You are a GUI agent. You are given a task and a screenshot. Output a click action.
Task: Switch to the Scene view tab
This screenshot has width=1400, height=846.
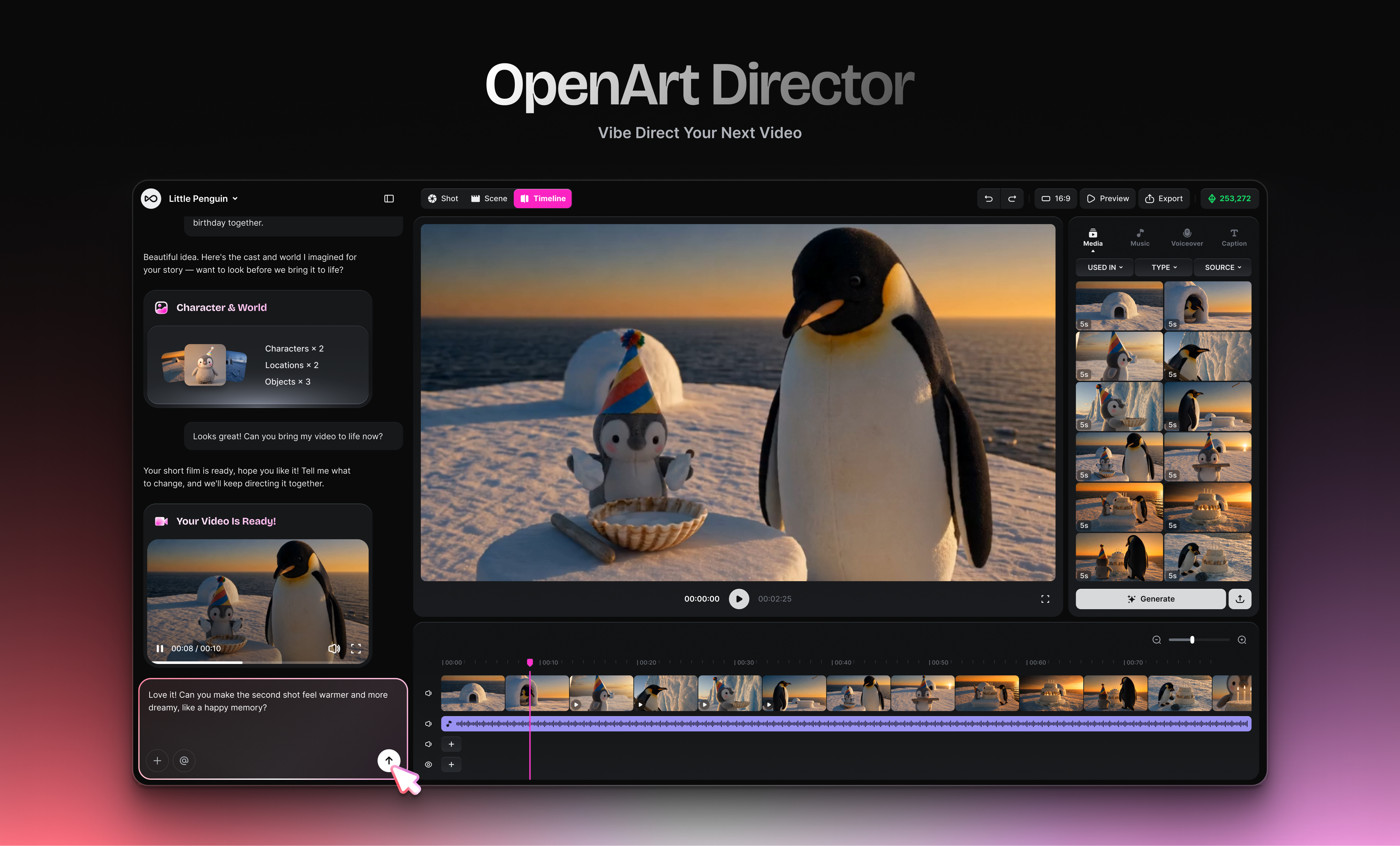489,198
